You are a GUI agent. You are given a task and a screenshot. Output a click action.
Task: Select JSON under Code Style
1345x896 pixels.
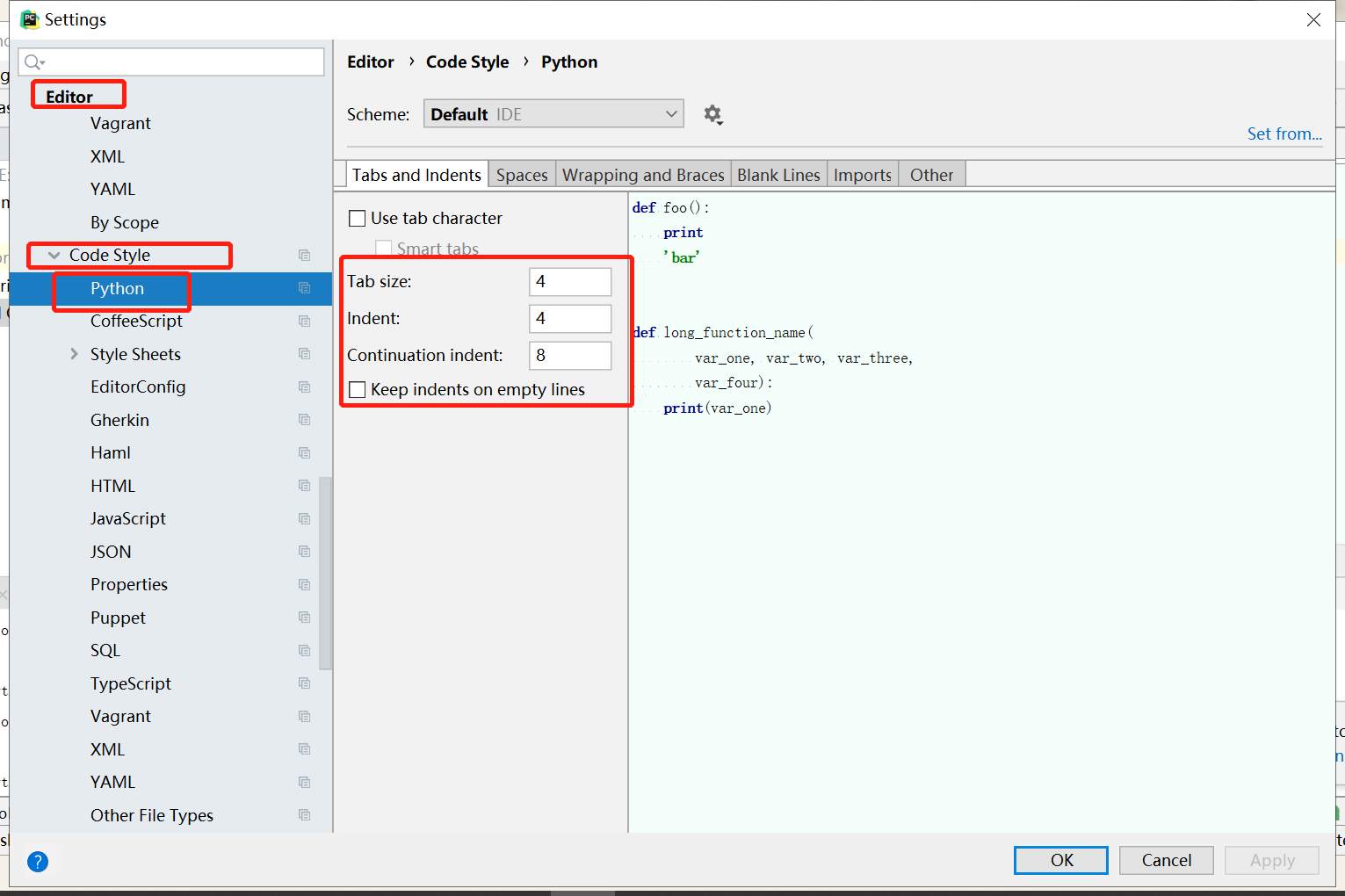point(111,552)
